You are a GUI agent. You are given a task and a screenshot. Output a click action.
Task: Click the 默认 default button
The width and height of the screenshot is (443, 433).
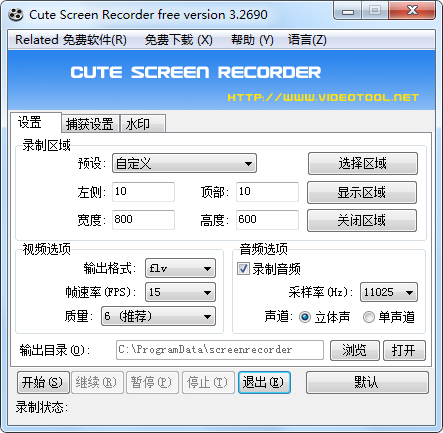click(367, 382)
